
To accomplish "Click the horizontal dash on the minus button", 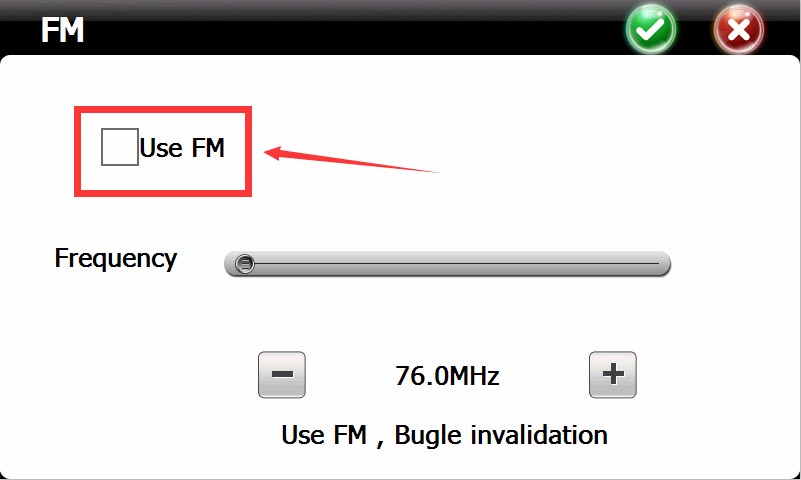I will 282,375.
